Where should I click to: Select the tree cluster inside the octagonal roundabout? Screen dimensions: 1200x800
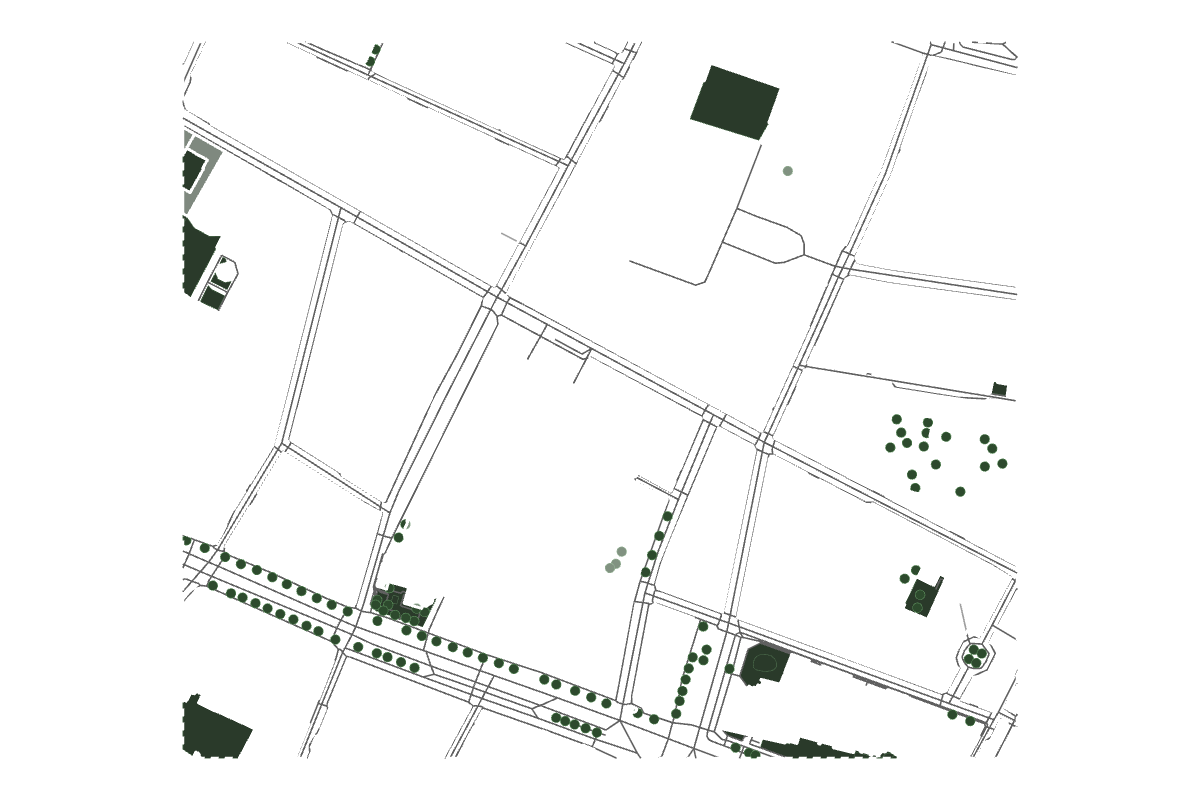pos(975,656)
